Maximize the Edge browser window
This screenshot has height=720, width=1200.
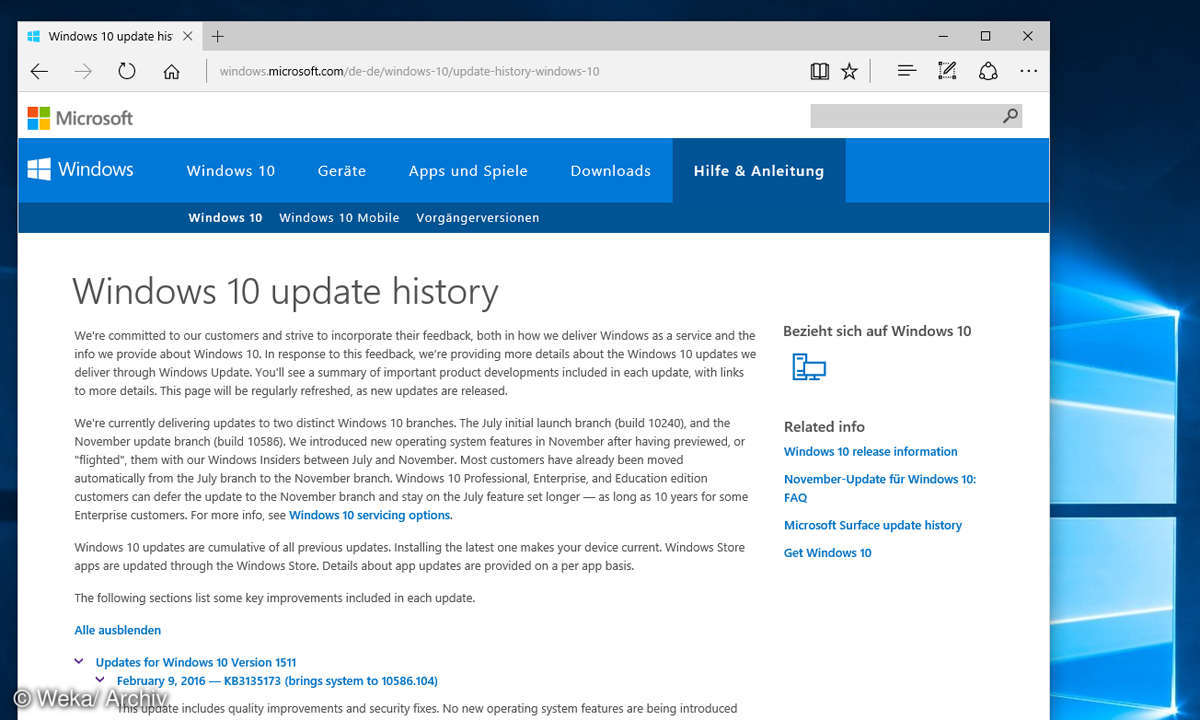(x=986, y=36)
